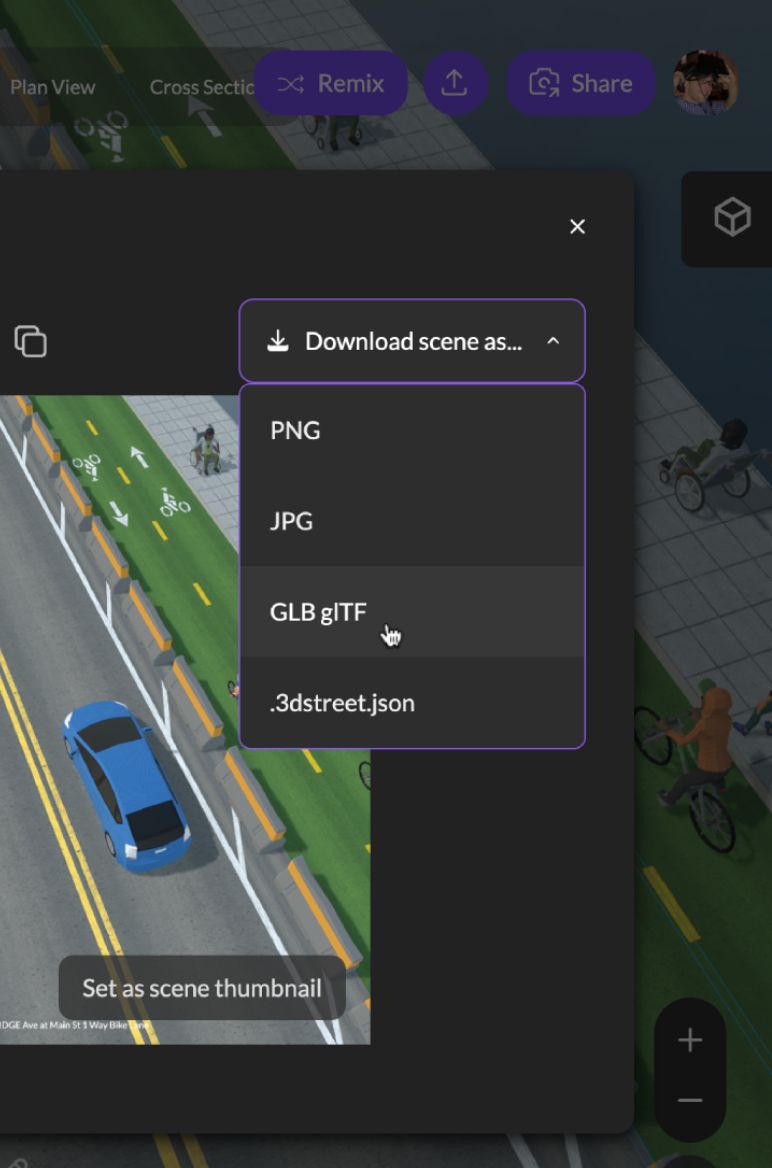Switch to Plan View
This screenshot has height=1168, width=772.
pos(52,87)
